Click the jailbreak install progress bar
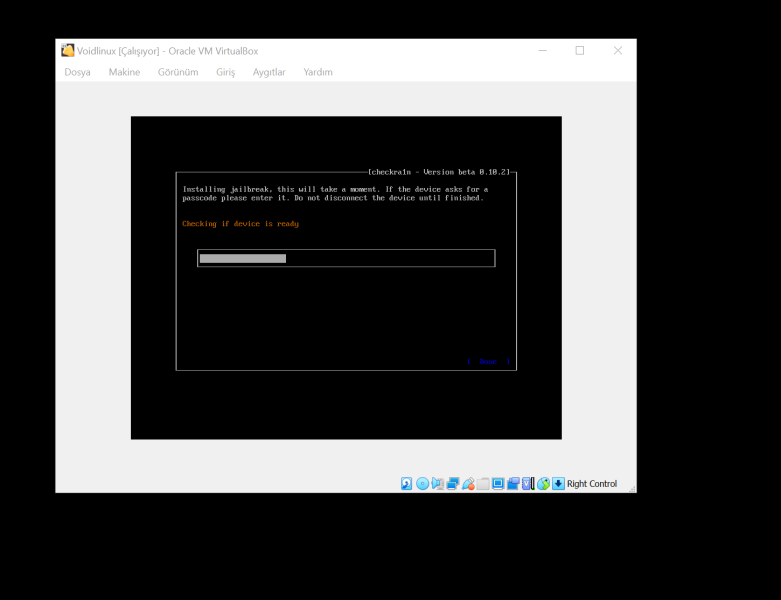The width and height of the screenshot is (781, 600). click(x=346, y=258)
